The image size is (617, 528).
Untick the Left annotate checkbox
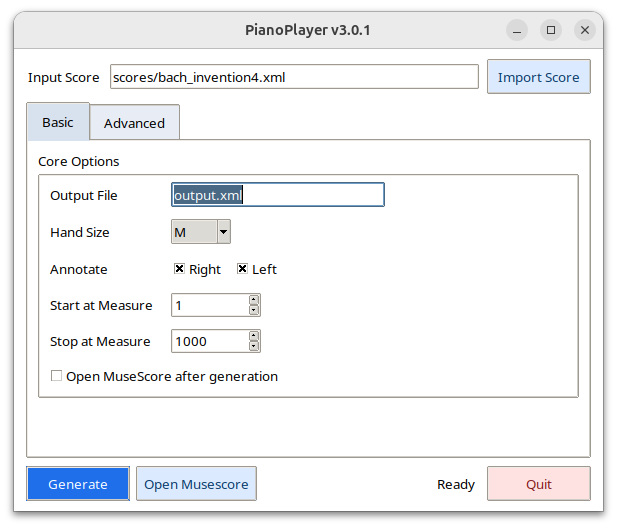tap(242, 269)
